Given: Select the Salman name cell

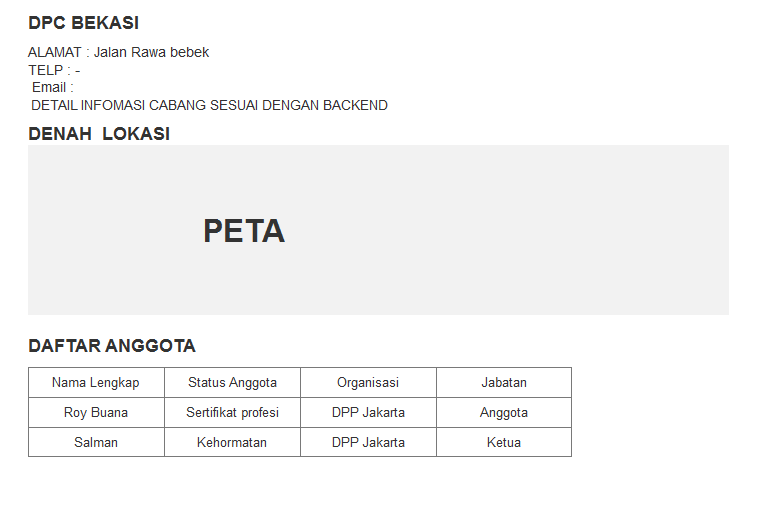Looking at the screenshot, I should (96, 442).
